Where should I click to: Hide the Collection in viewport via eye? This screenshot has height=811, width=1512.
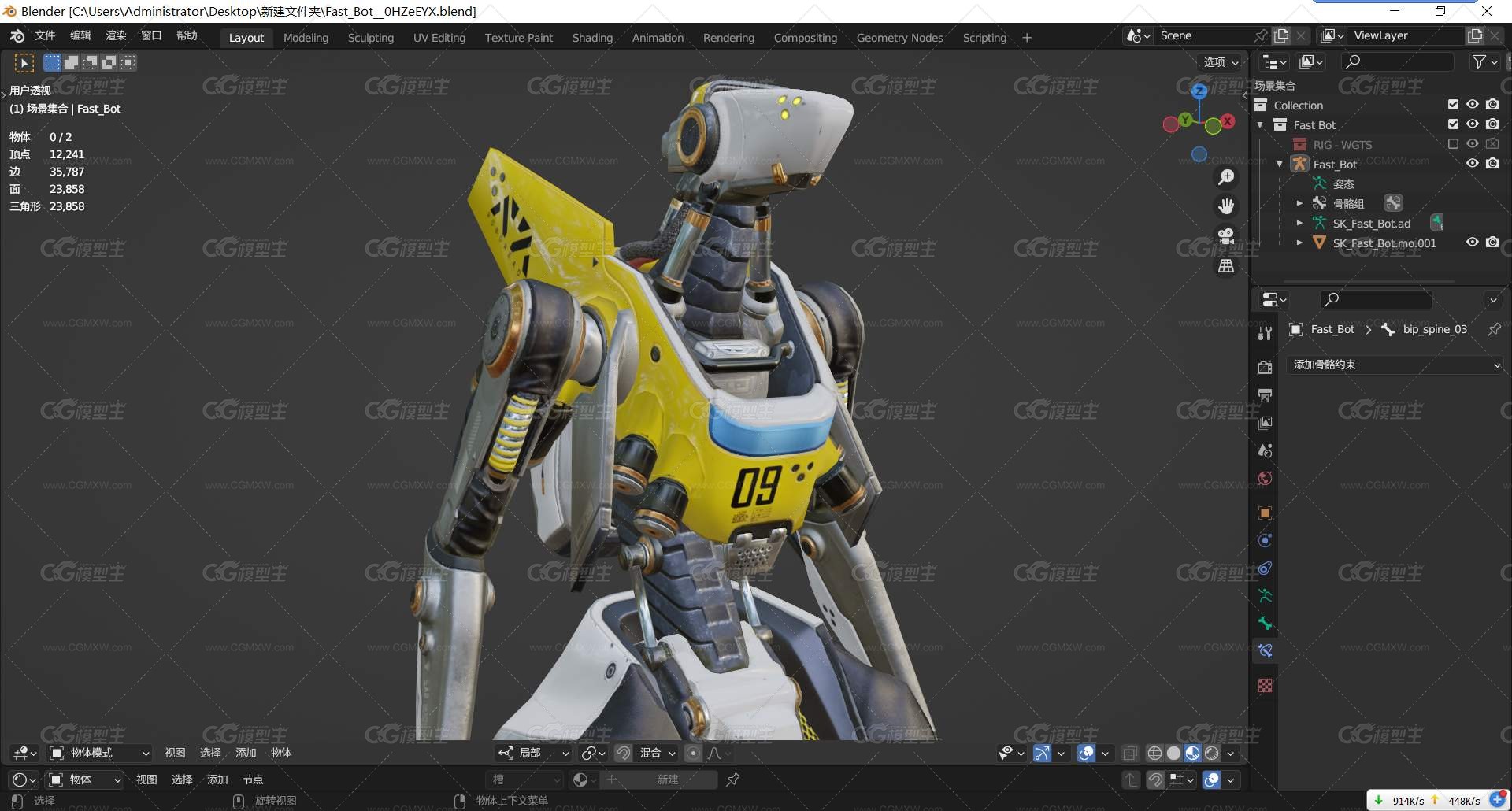1472,105
